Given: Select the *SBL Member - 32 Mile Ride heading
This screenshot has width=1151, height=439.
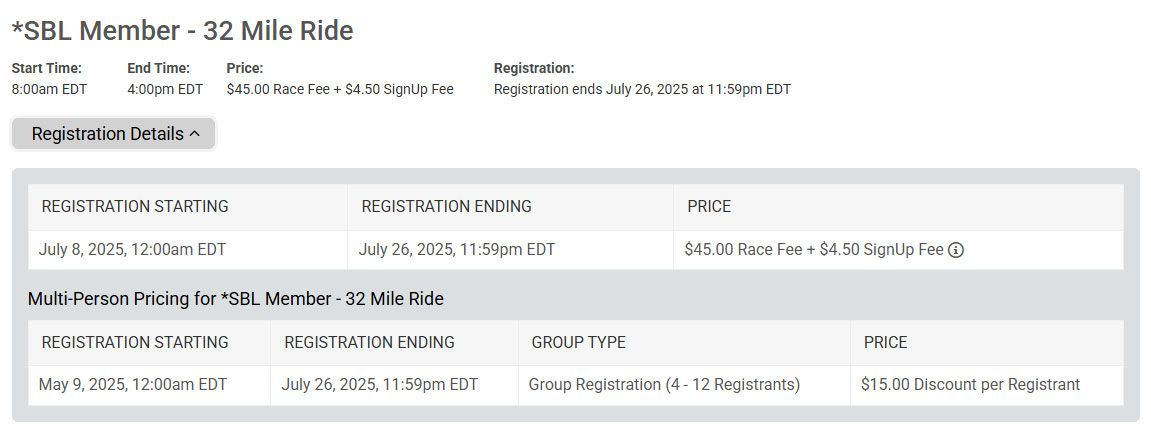Looking at the screenshot, I should point(183,31).
